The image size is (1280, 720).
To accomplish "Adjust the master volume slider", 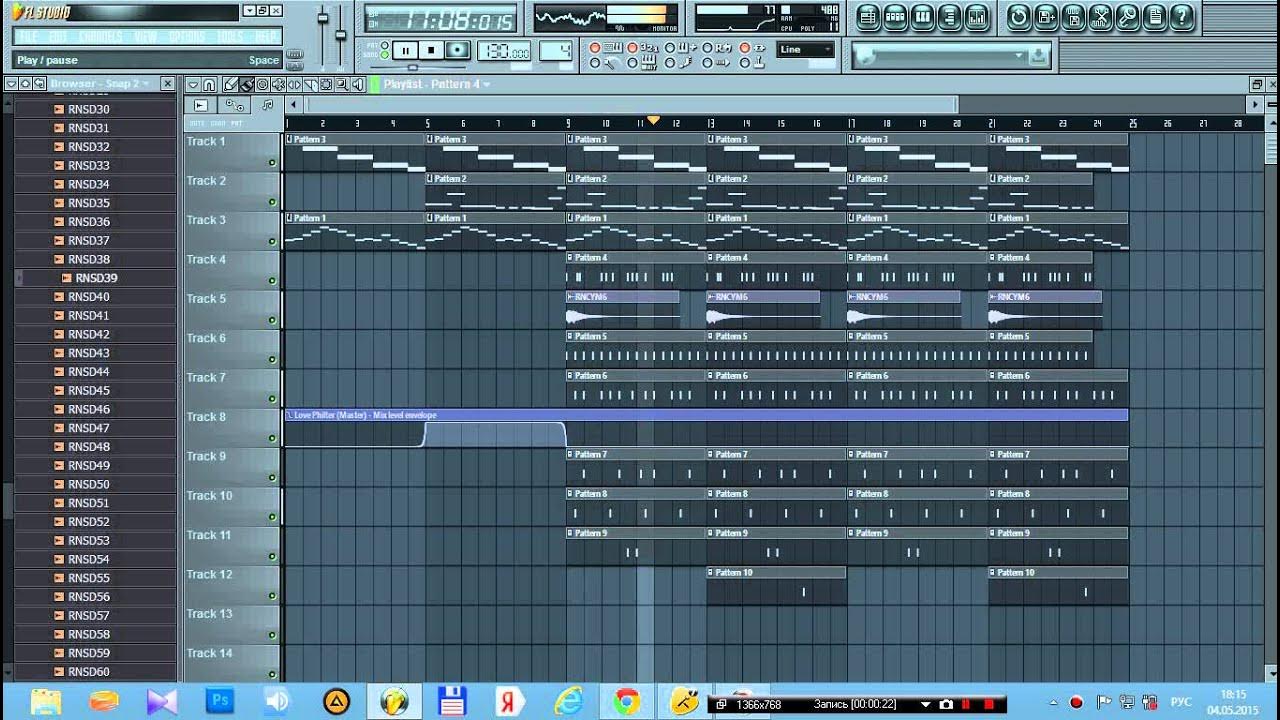I will [x=322, y=17].
